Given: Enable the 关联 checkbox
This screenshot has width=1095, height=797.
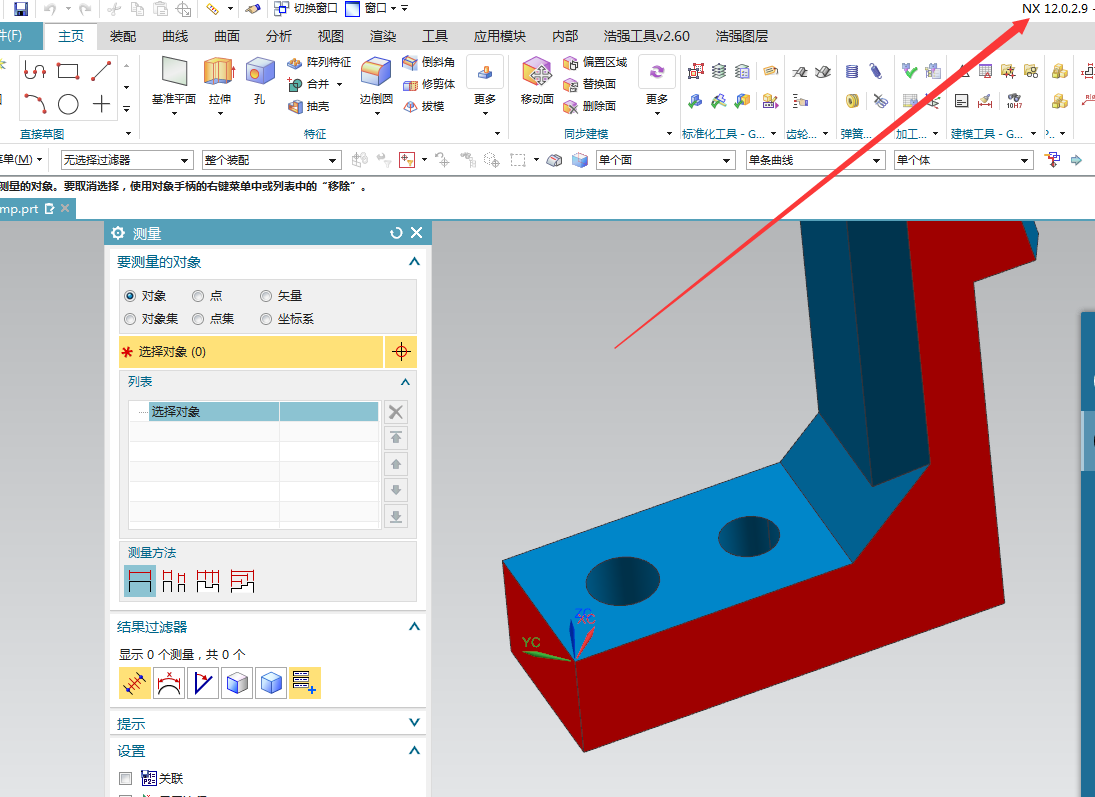Looking at the screenshot, I should 126,778.
